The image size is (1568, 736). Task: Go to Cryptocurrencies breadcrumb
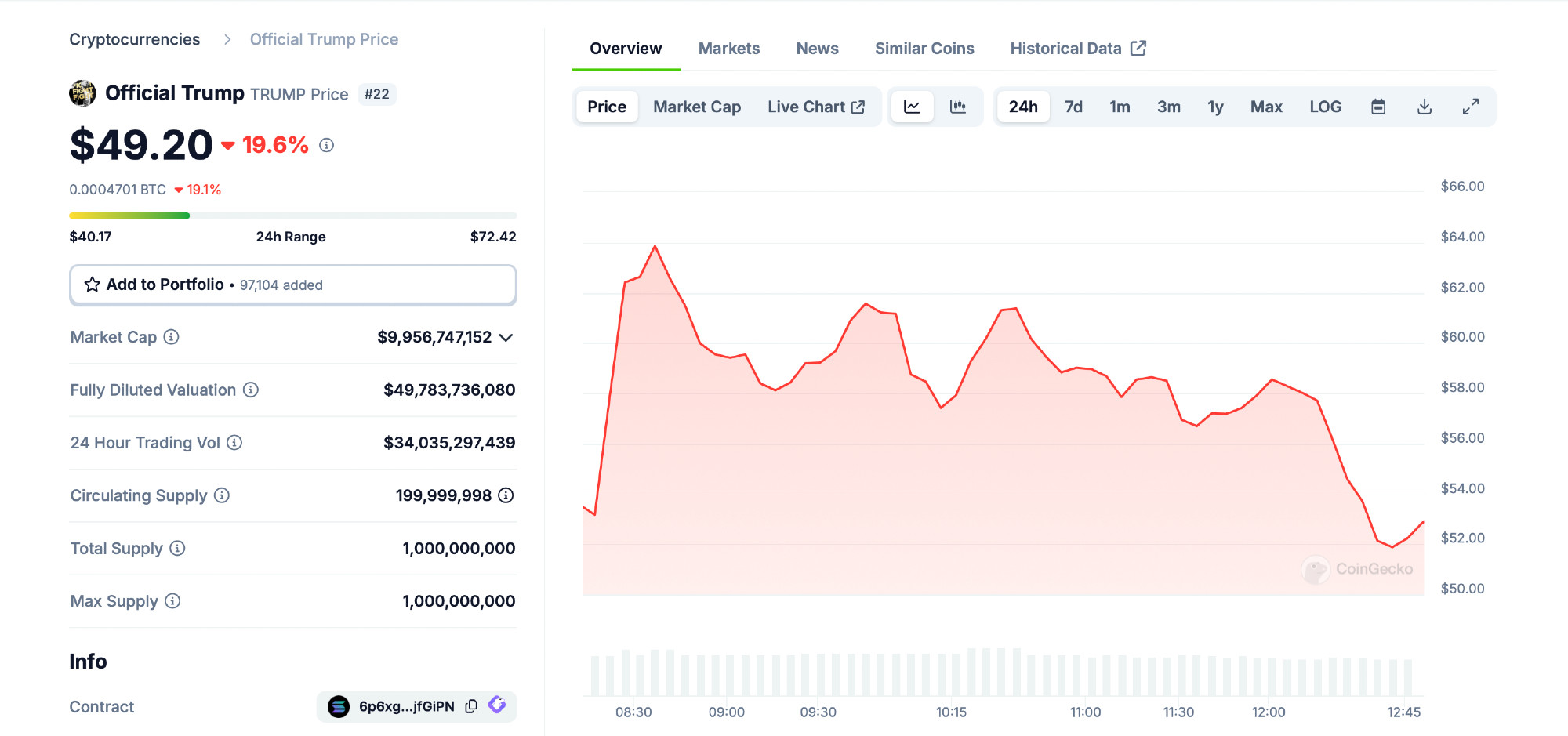tap(135, 39)
